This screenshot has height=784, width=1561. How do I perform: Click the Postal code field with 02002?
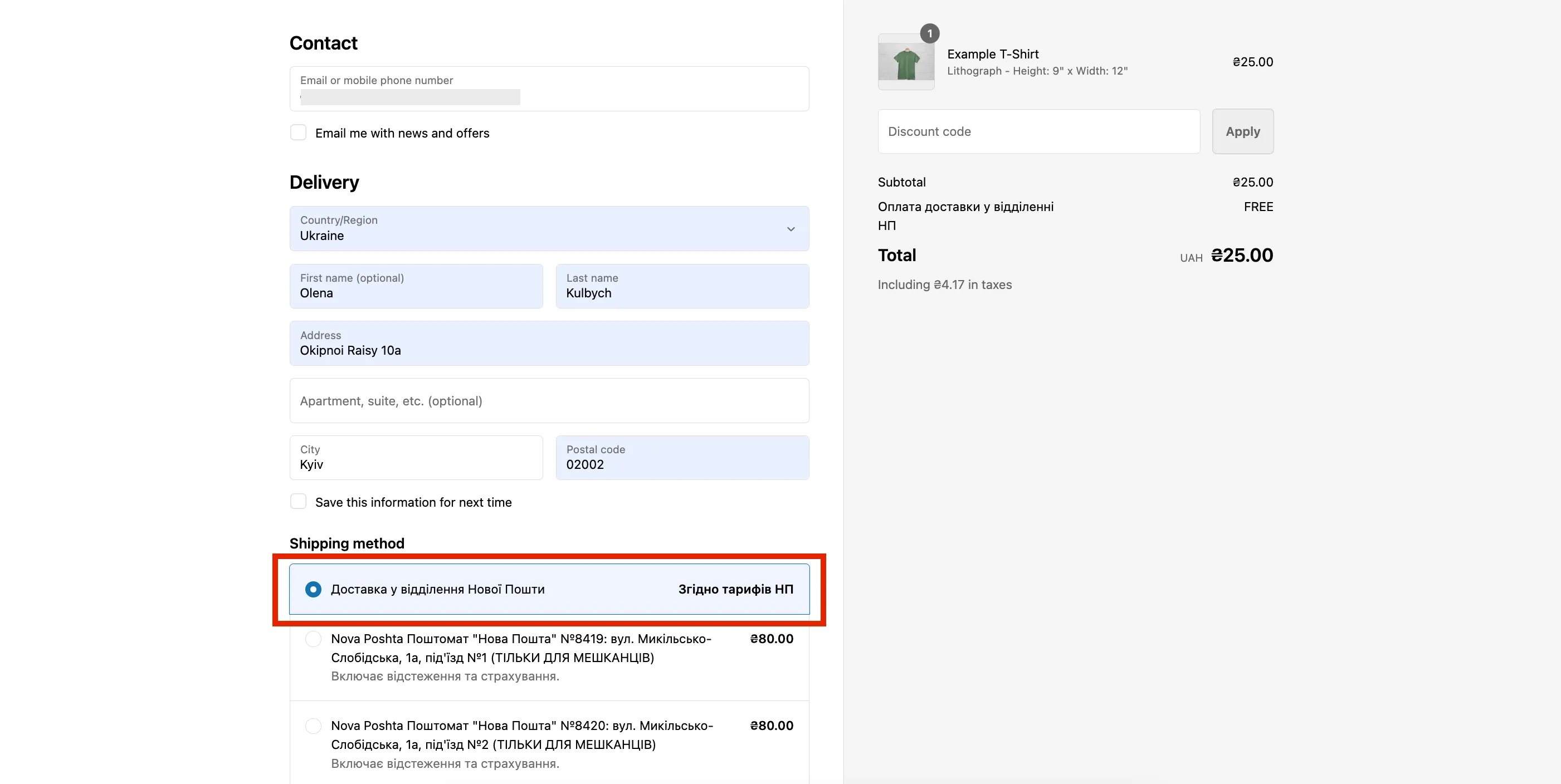coord(682,458)
